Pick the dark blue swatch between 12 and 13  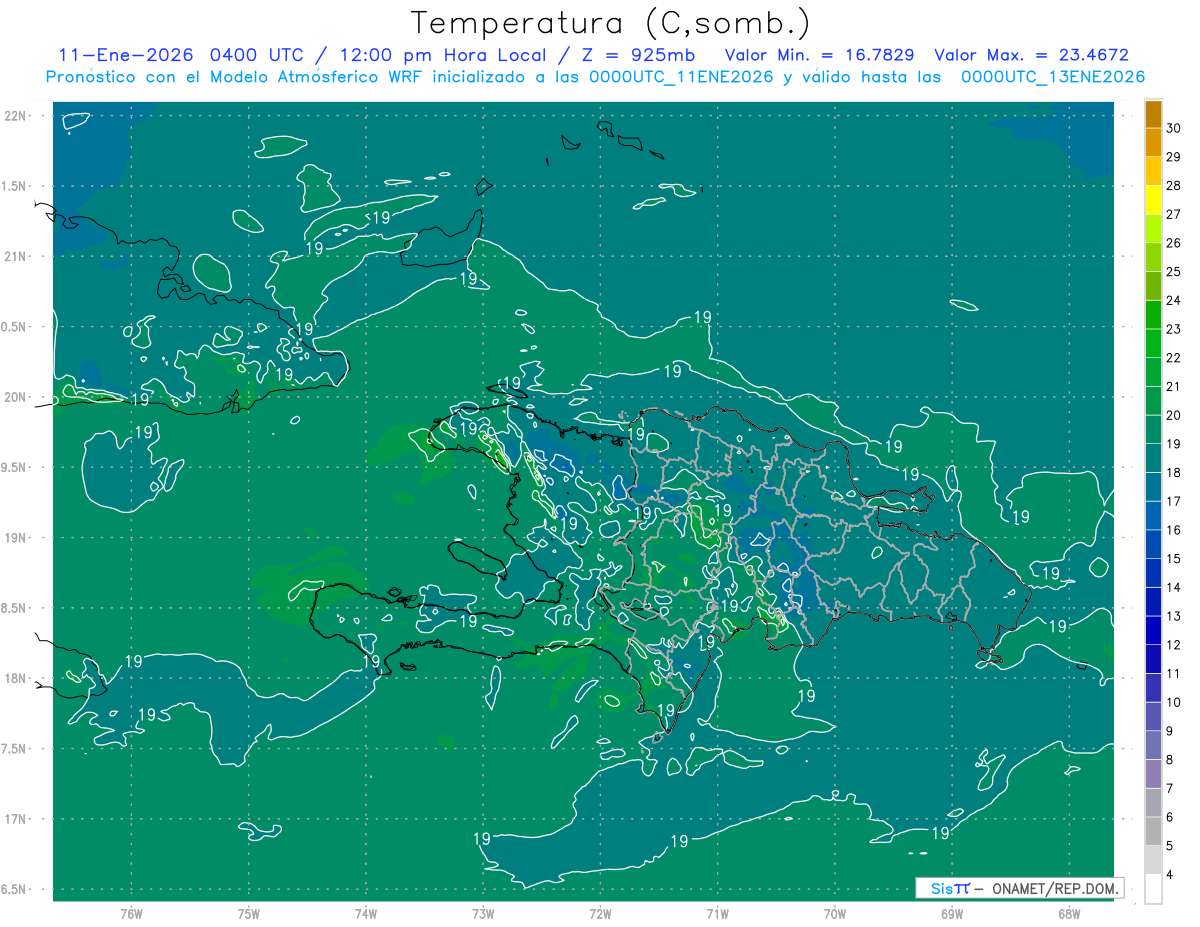(x=1153, y=631)
